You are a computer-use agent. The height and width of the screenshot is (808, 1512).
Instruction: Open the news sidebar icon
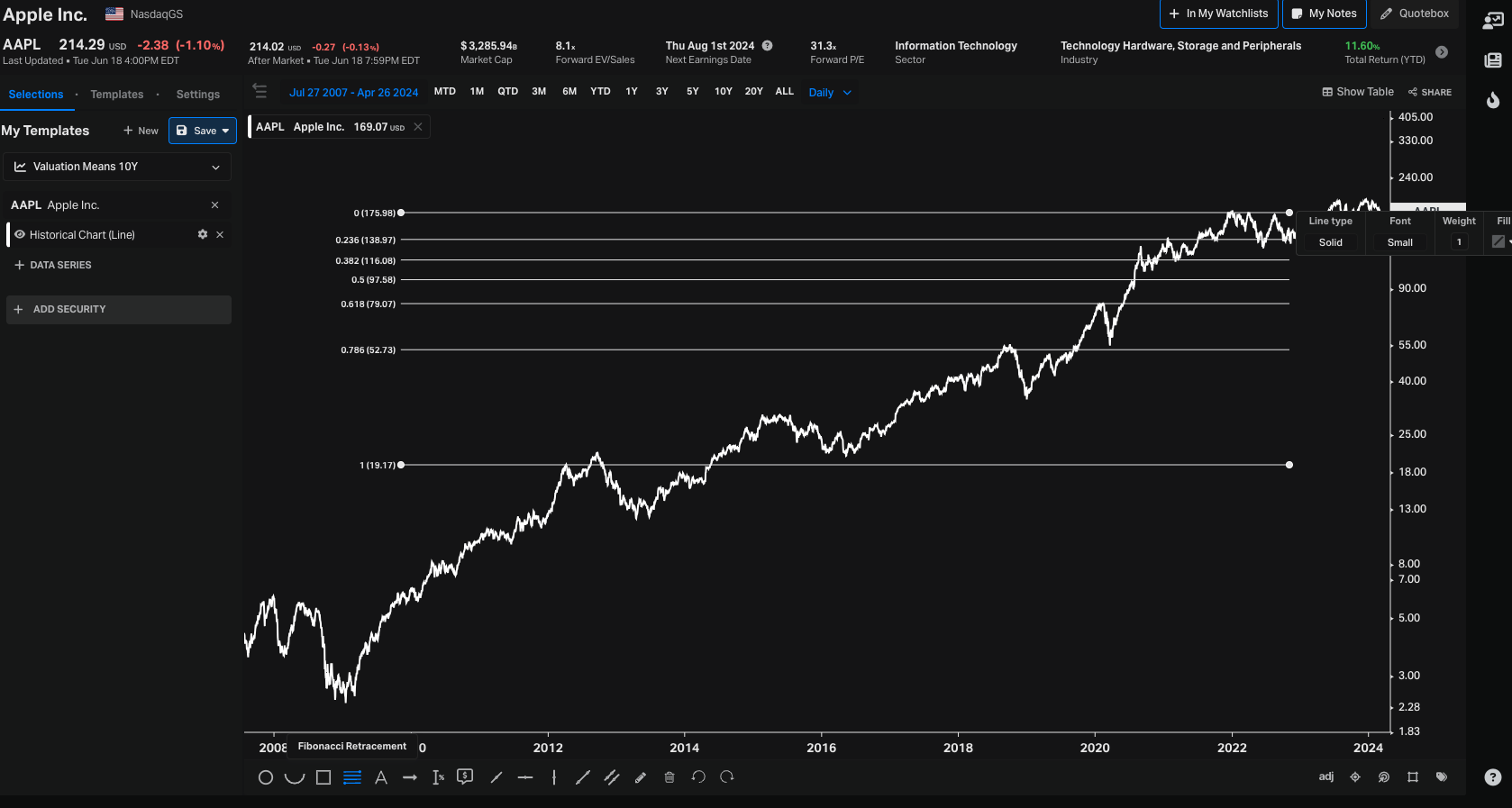click(1493, 60)
